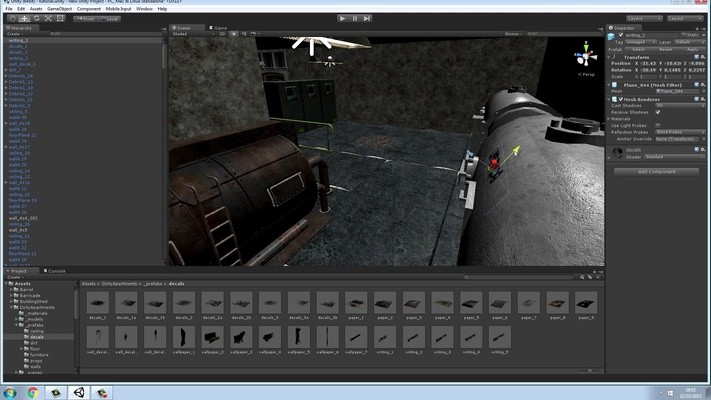Viewport: 711px width, 400px height.
Task: Open the Layers dropdown
Action: tap(644, 19)
